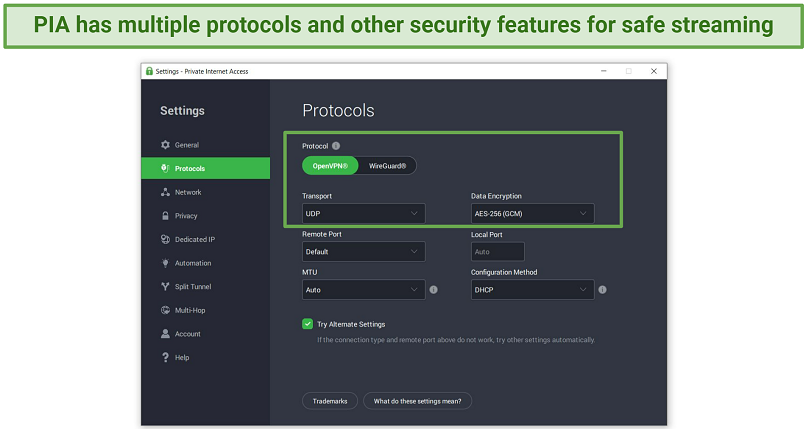
Task: Click the Dedicated IP icon
Action: [x=165, y=239]
